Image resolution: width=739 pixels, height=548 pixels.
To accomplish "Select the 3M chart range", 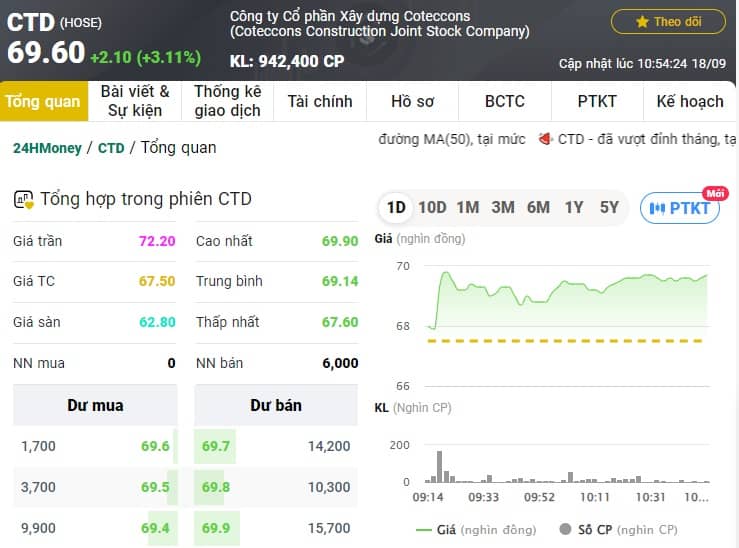I will coord(503,207).
